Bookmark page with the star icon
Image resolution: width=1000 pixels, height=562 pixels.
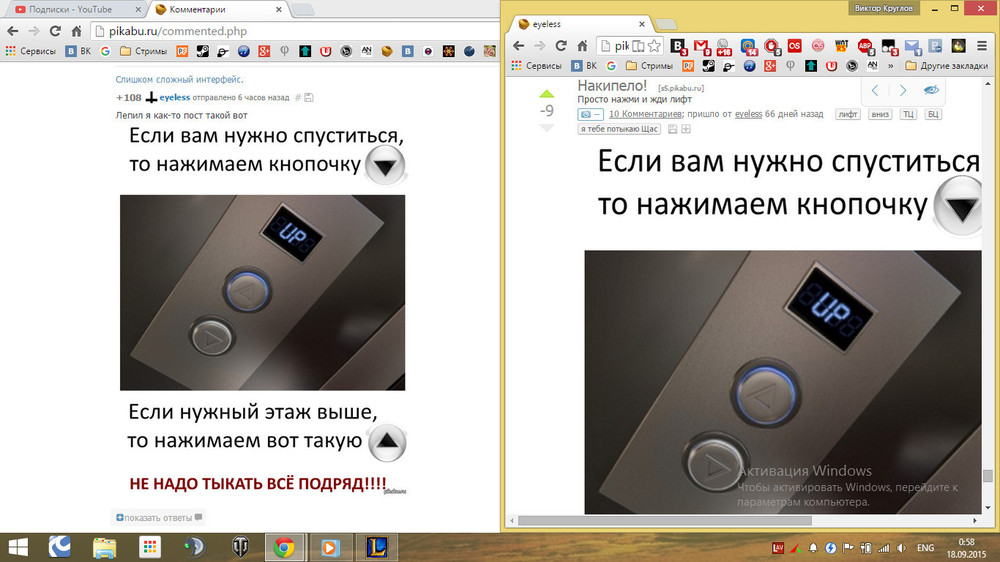[x=654, y=46]
